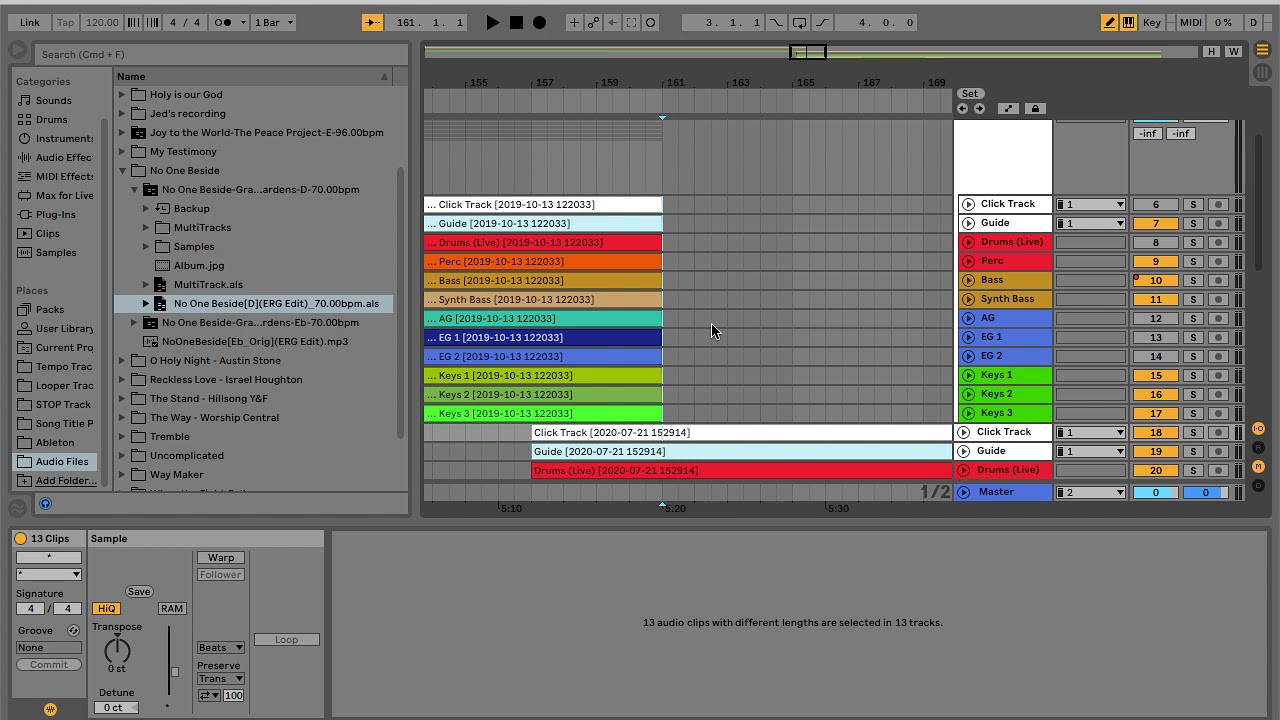Open the warp mode dropdown showing Beats
Viewport: 1280px width, 720px height.
click(221, 647)
